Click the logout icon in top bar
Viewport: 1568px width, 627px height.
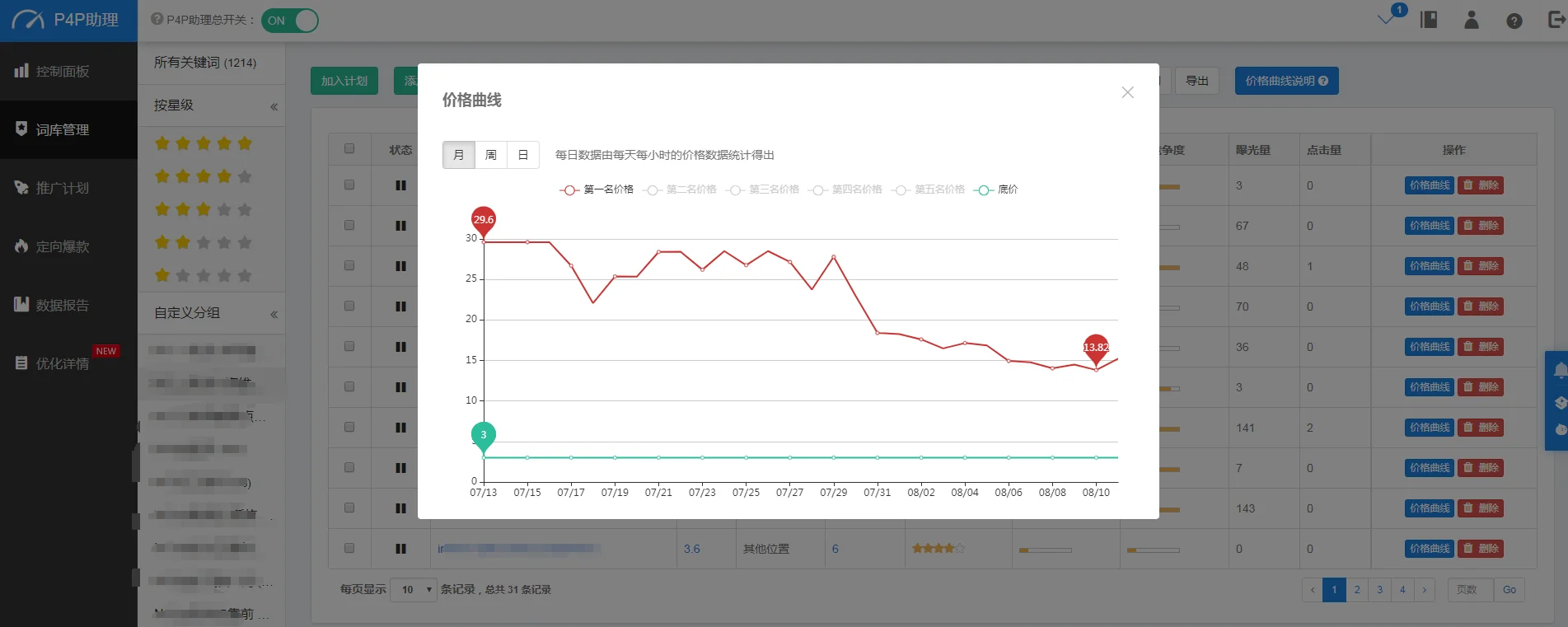pyautogui.click(x=1556, y=21)
